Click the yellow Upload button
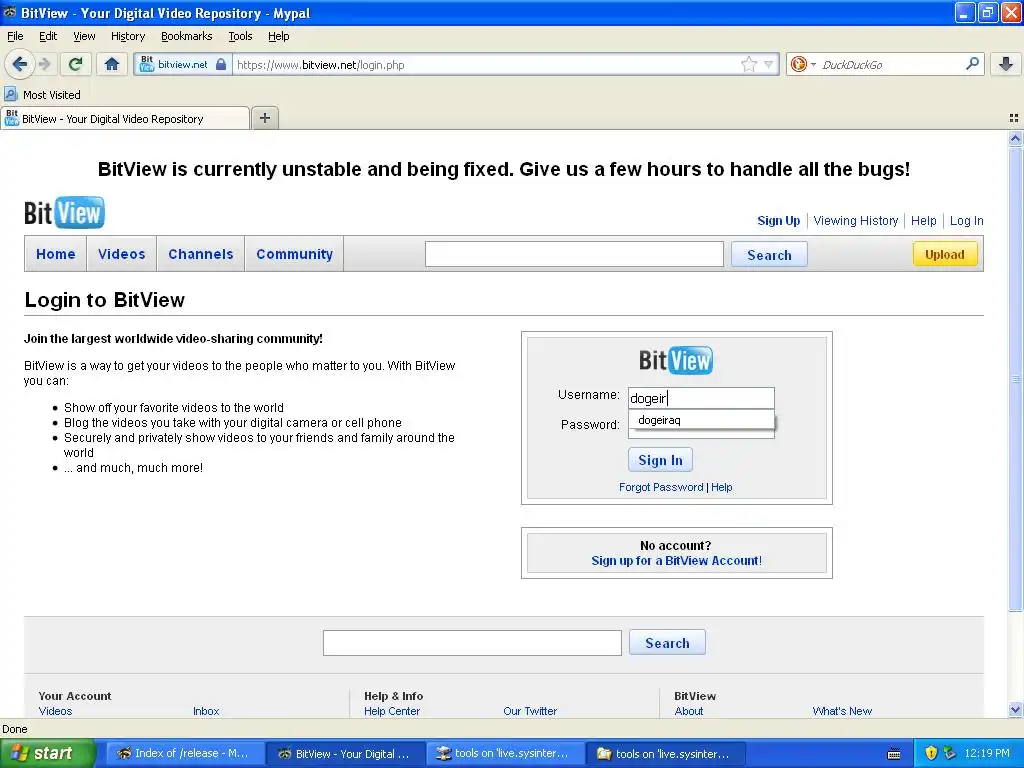Image resolution: width=1024 pixels, height=768 pixels. click(944, 254)
